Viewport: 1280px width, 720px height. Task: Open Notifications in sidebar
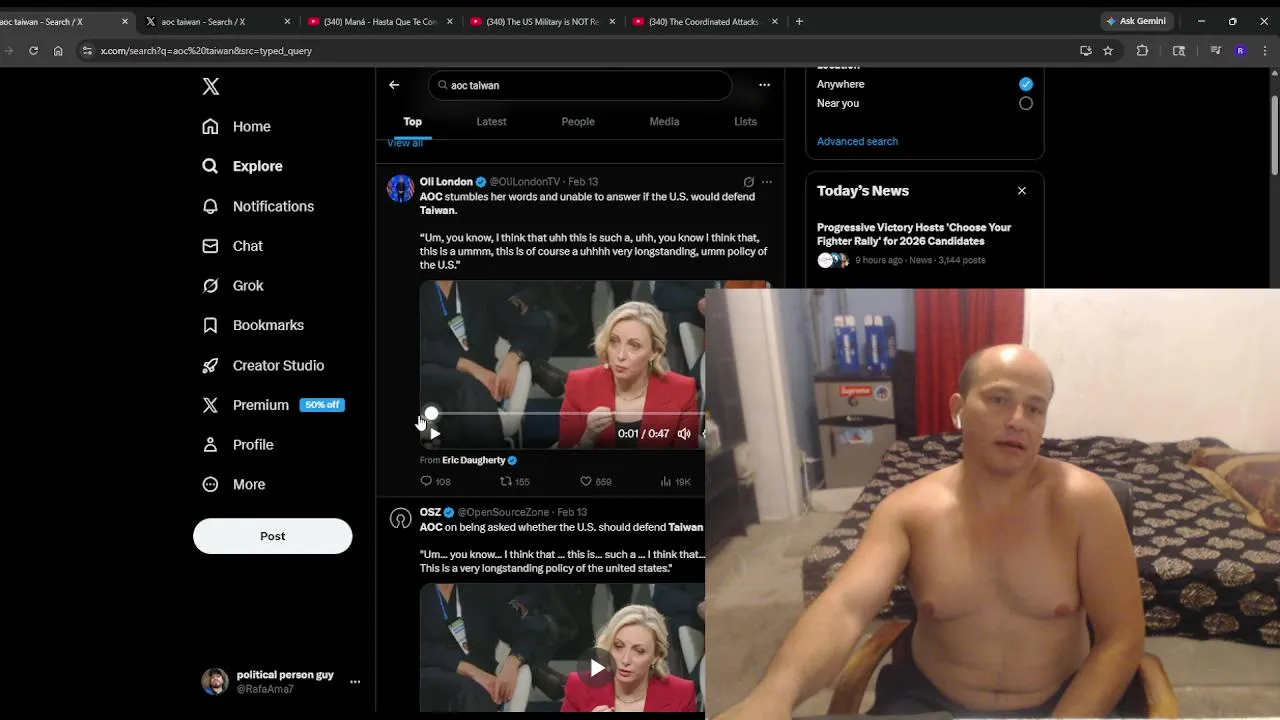(258, 206)
